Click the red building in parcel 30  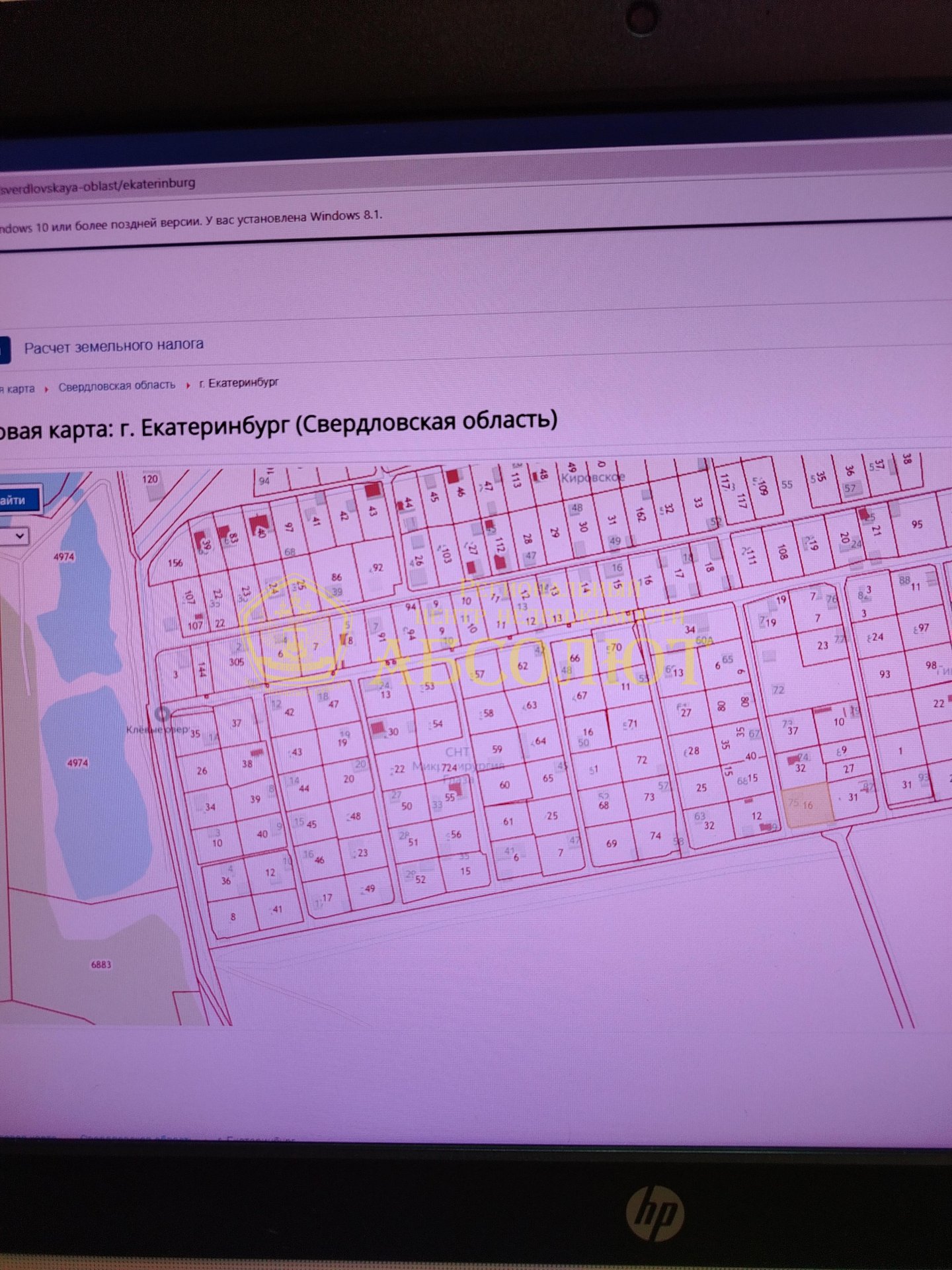[377, 728]
